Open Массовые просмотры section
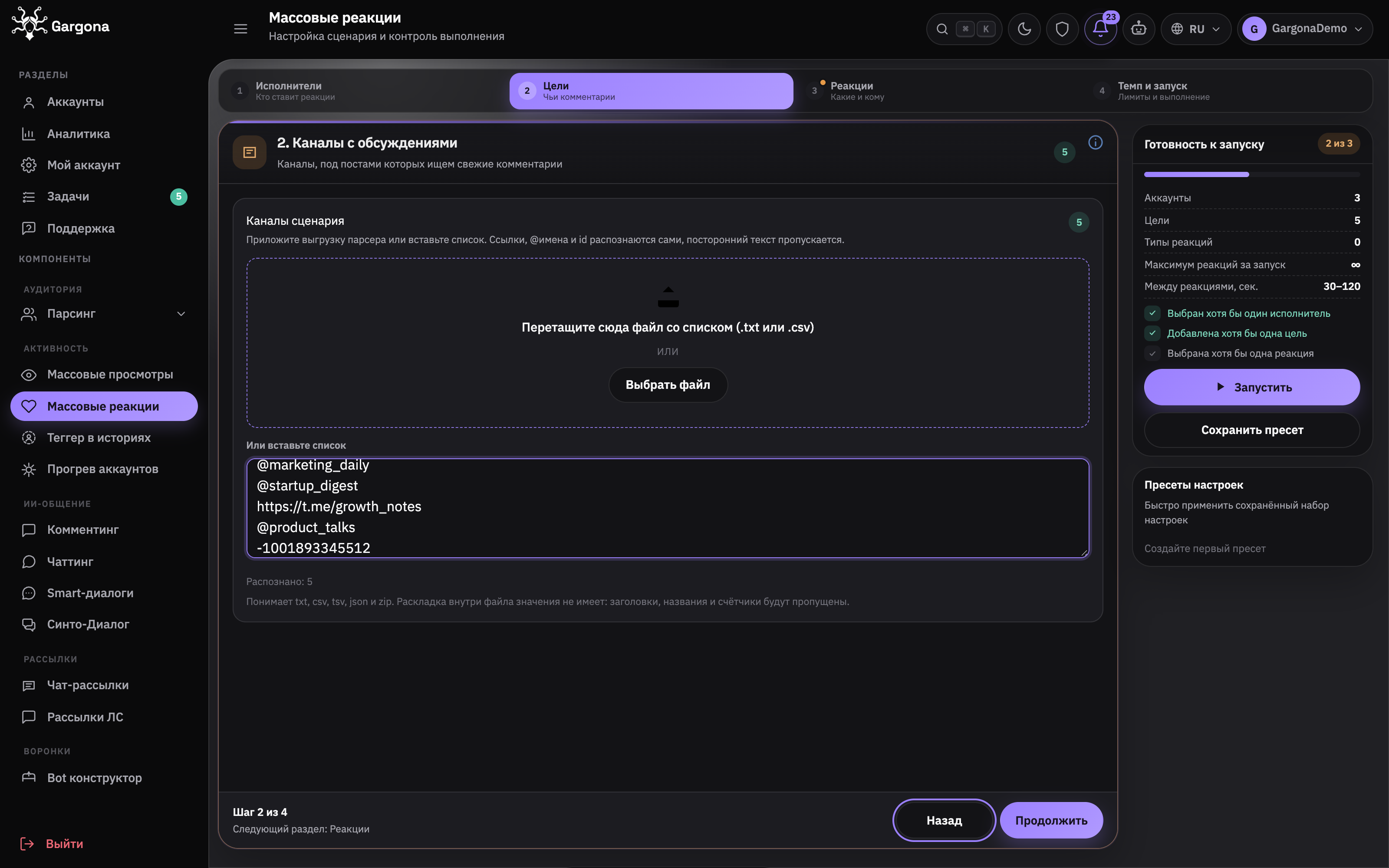1389x868 pixels. [x=104, y=374]
